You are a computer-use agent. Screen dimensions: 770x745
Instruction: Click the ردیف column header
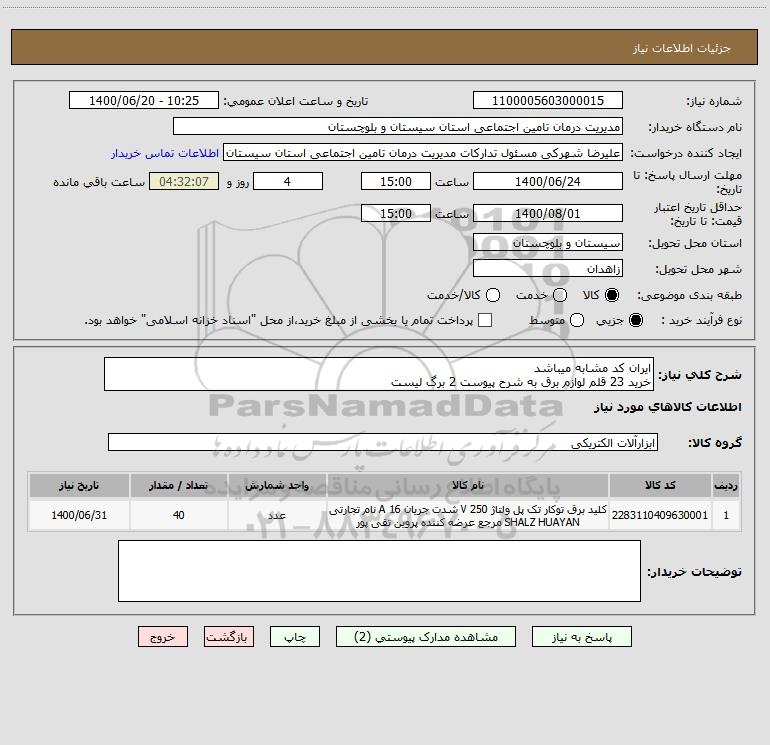click(726, 485)
